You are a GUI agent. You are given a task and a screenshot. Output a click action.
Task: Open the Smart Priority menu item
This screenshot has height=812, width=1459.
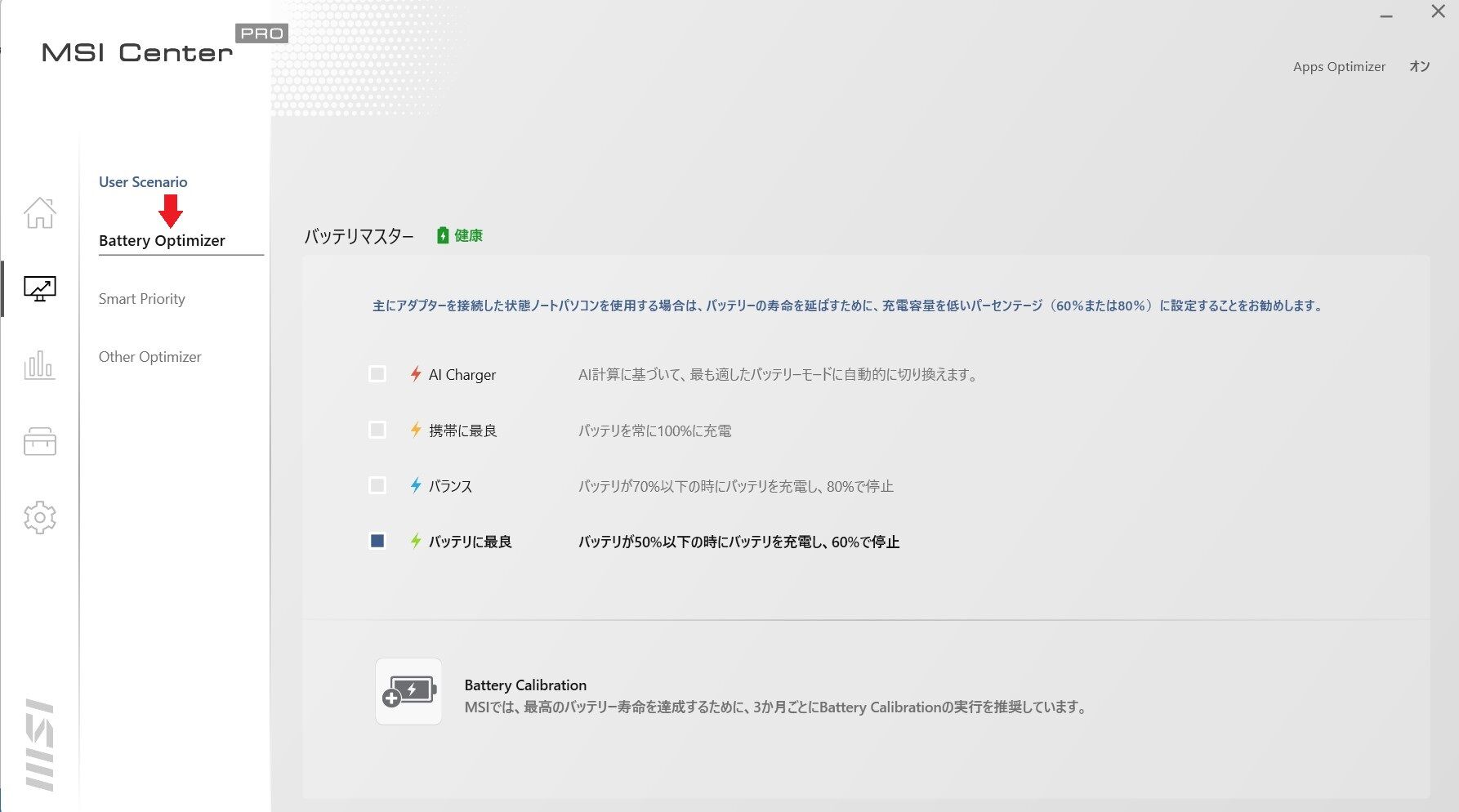[142, 299]
